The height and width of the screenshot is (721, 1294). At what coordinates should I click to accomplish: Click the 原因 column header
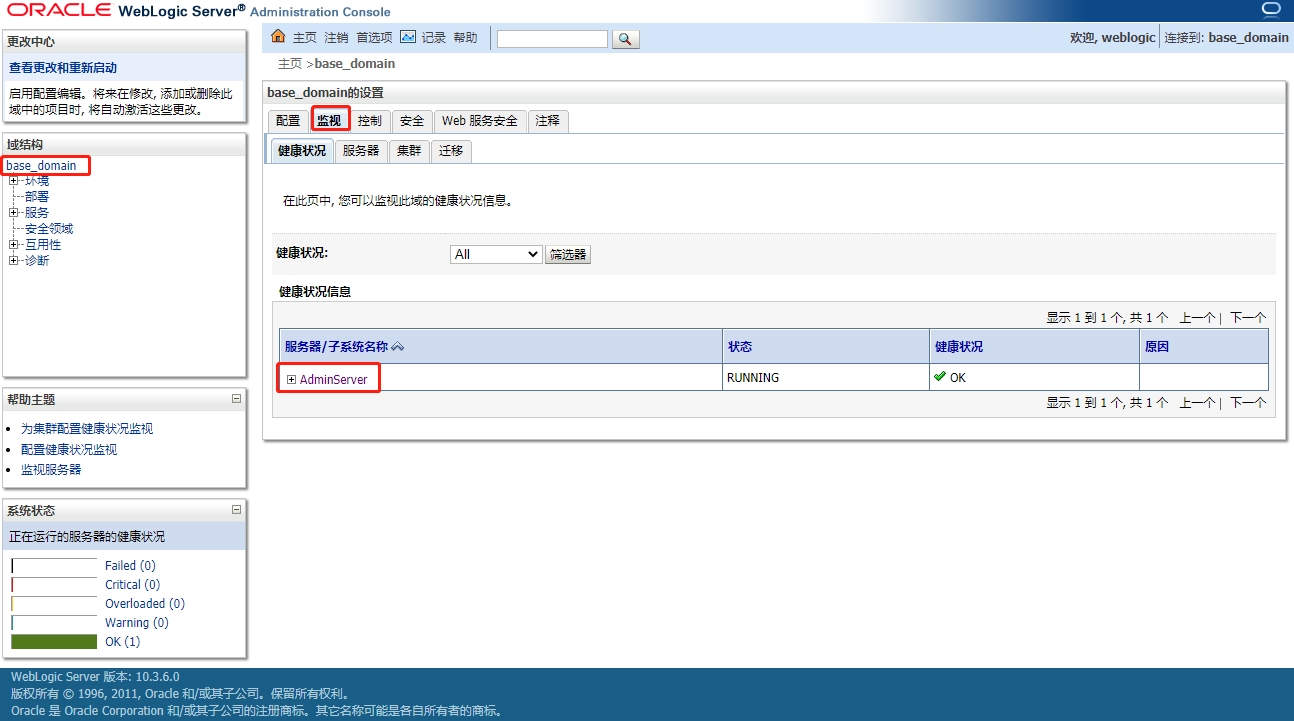pos(1157,347)
